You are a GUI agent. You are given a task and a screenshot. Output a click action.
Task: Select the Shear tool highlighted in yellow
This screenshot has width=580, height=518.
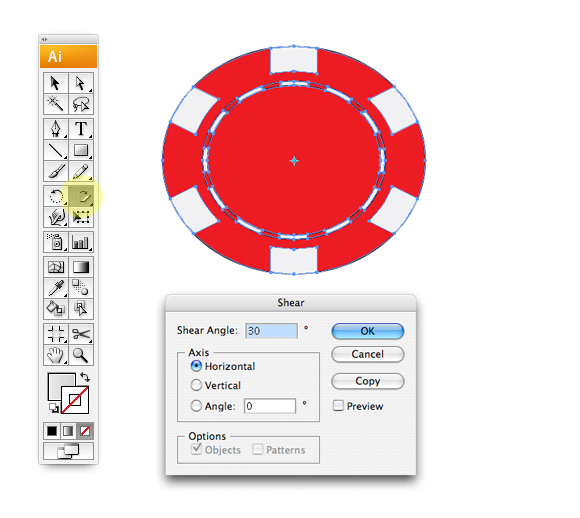pyautogui.click(x=81, y=196)
